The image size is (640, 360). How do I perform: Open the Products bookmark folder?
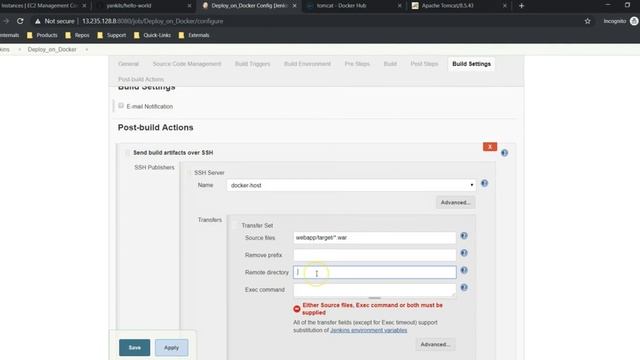tap(42, 35)
